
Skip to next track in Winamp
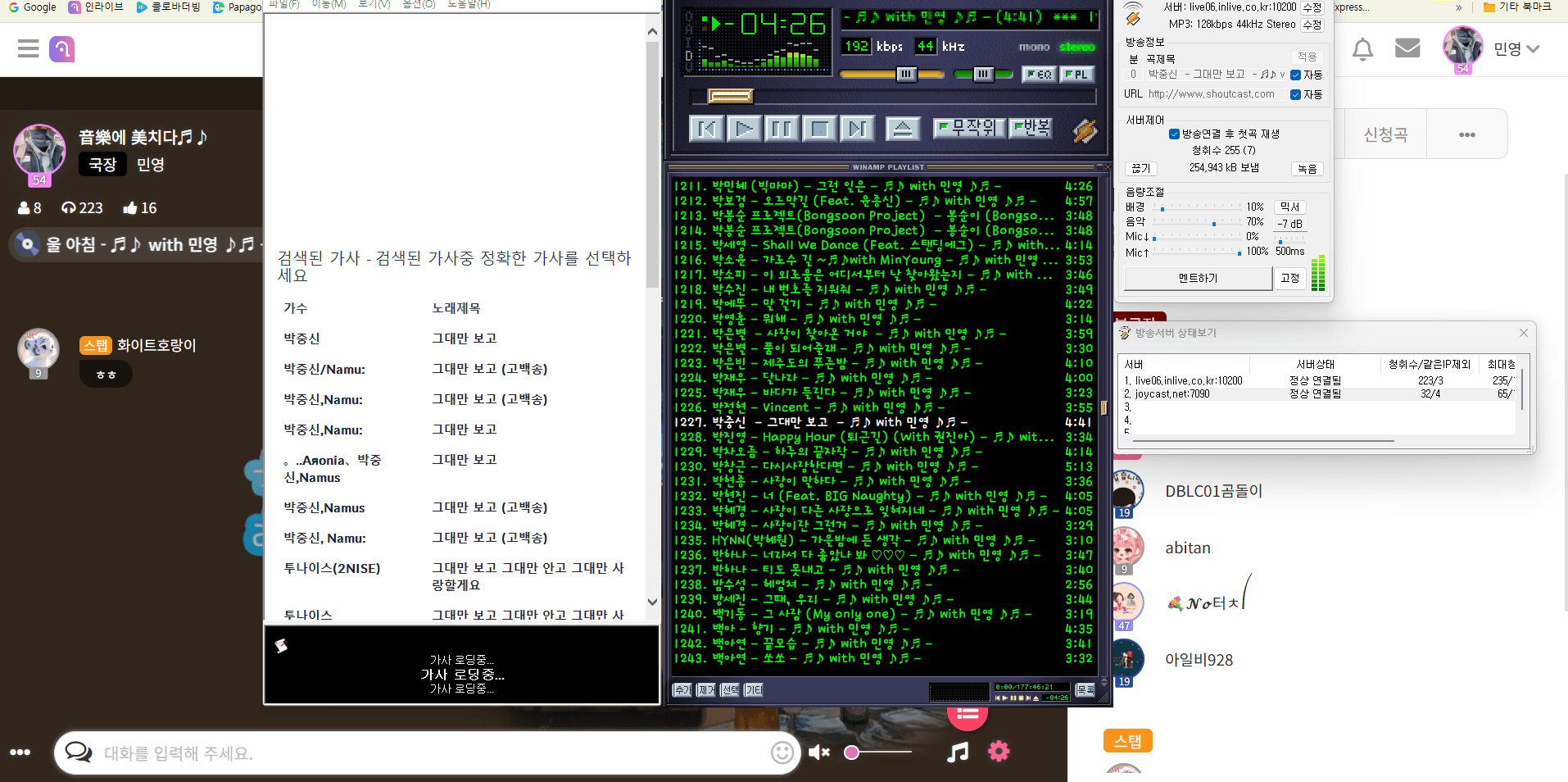(857, 129)
